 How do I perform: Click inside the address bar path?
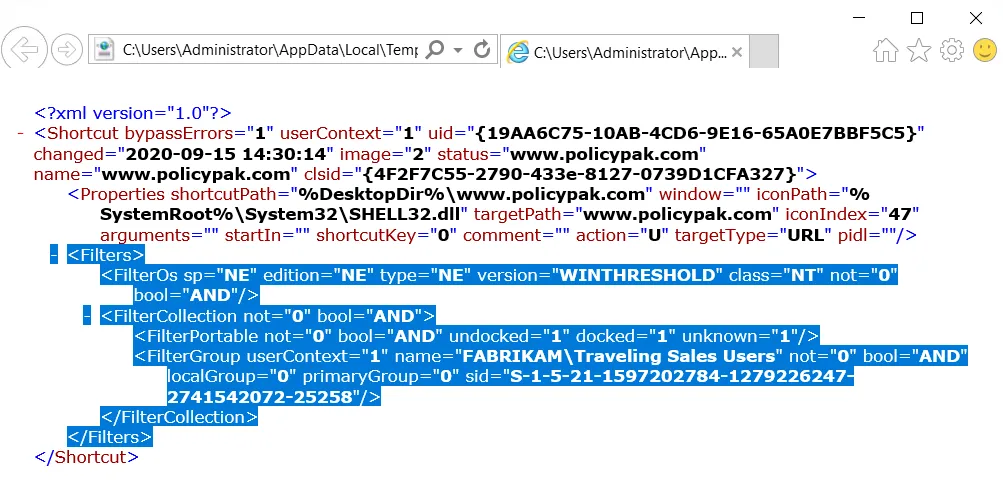270,50
